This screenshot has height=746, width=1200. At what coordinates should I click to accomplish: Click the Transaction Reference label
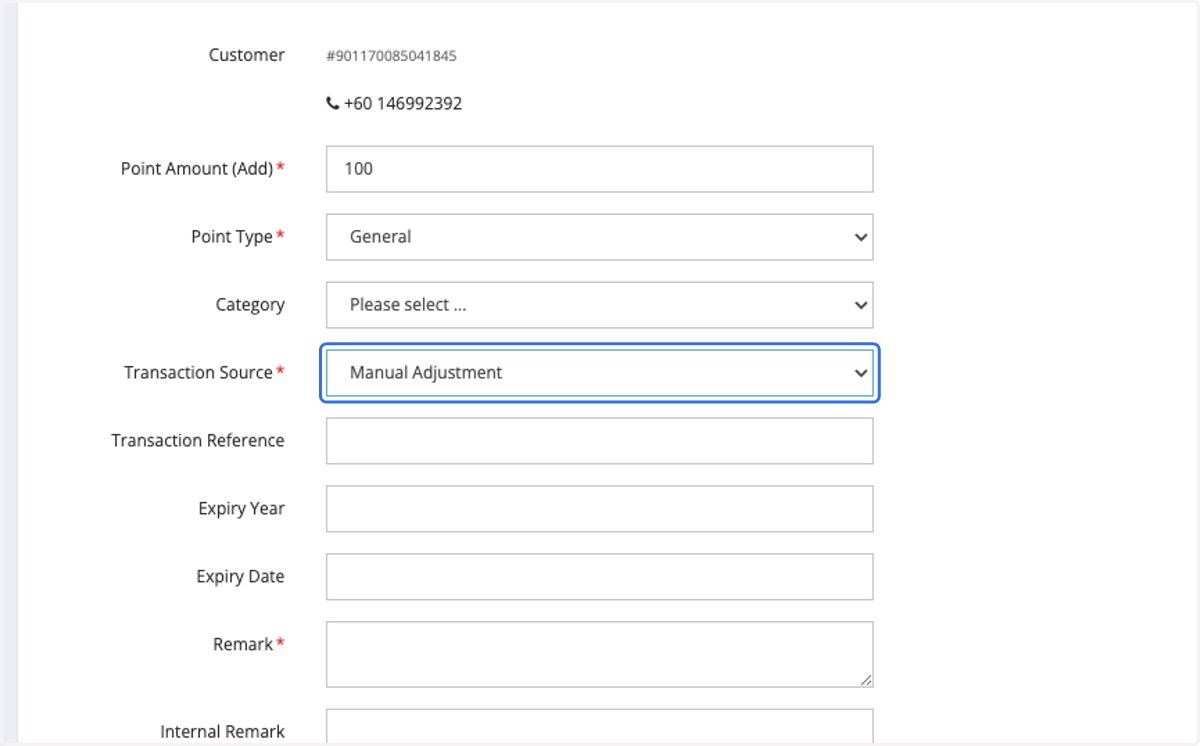[x=198, y=441]
